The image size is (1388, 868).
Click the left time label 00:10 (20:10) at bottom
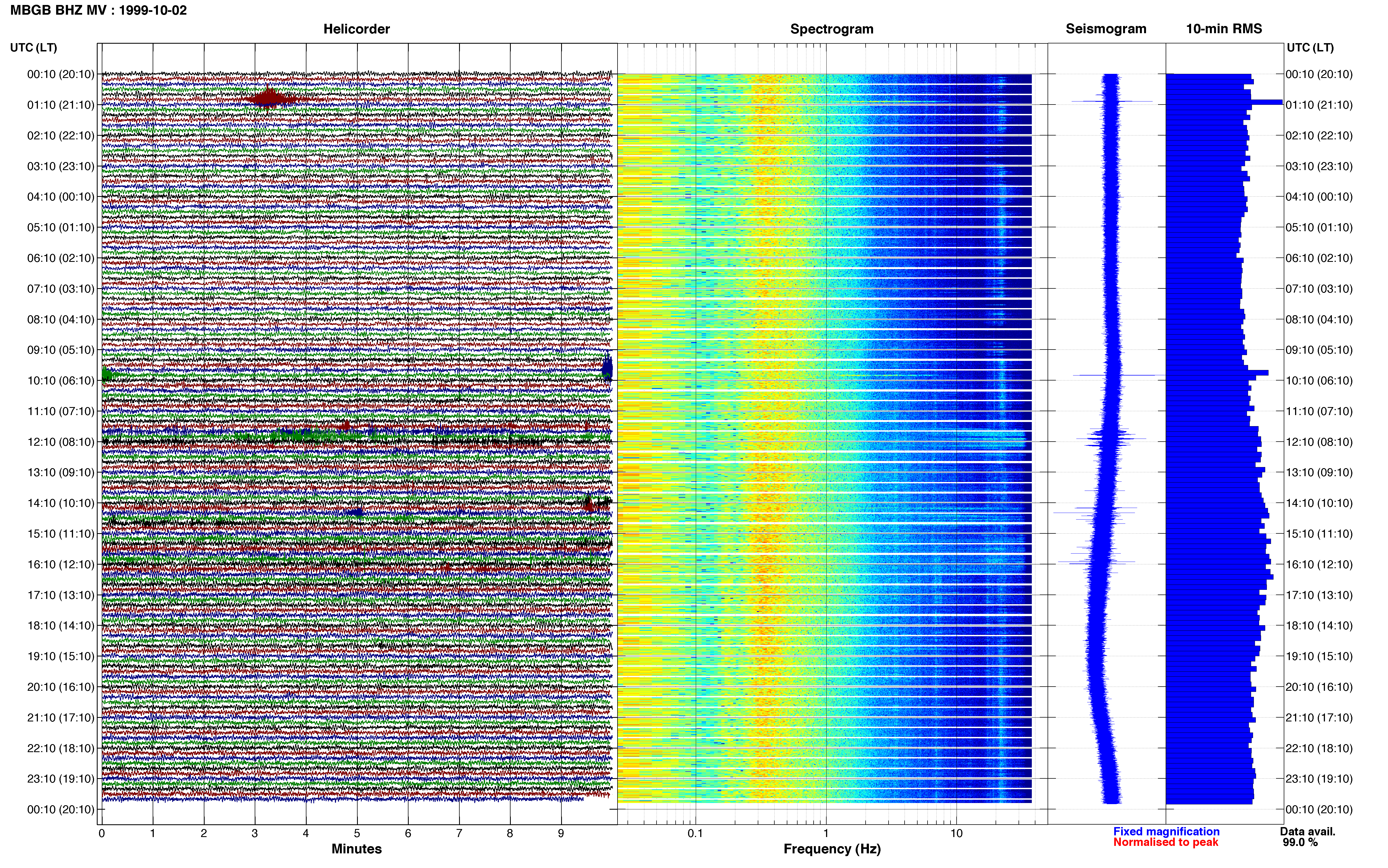click(x=61, y=809)
